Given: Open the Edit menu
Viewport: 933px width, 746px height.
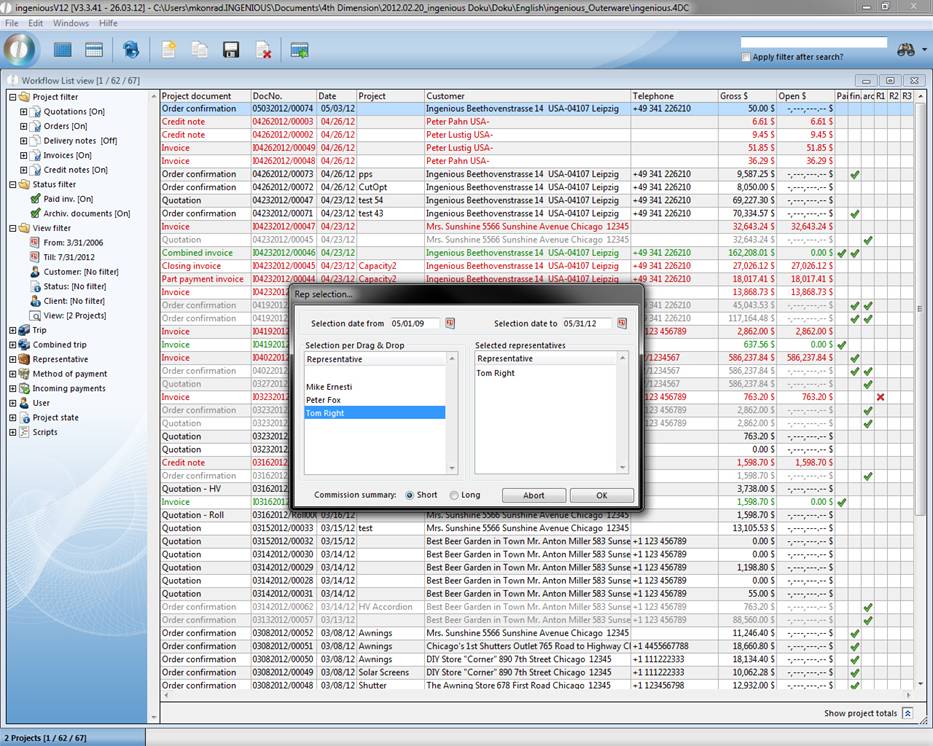Looking at the screenshot, I should (x=35, y=22).
